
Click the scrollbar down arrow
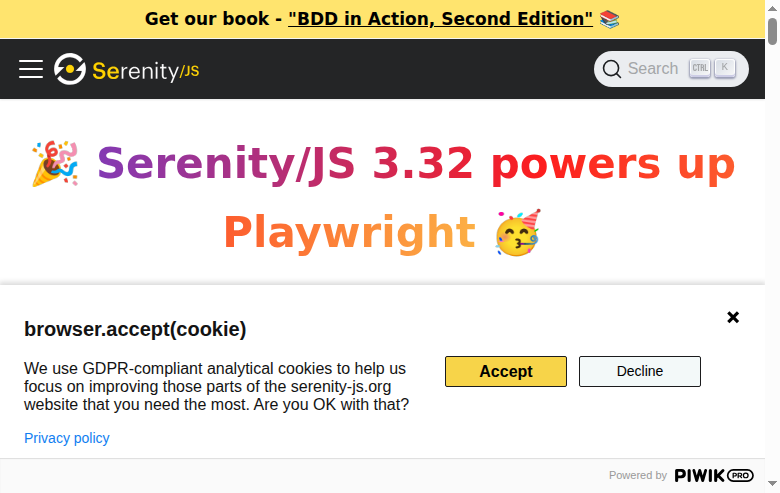click(773, 484)
